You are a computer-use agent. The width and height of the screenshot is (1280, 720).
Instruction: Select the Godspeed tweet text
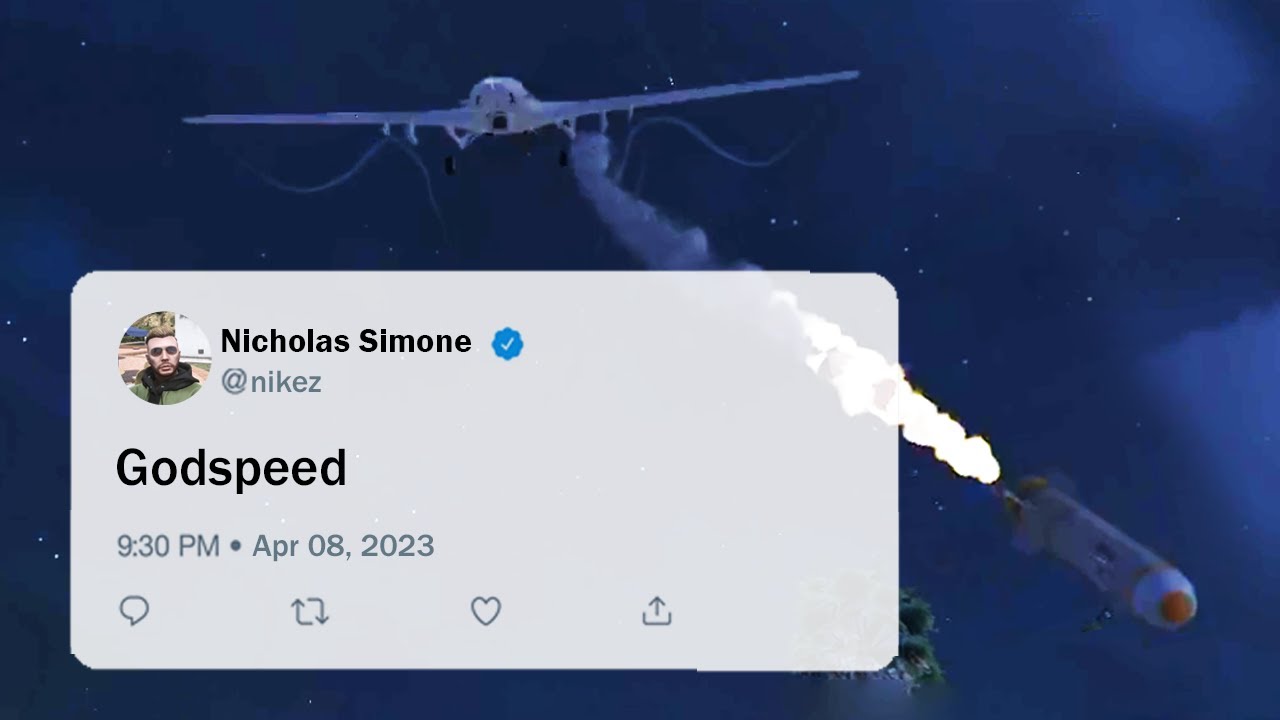point(231,468)
